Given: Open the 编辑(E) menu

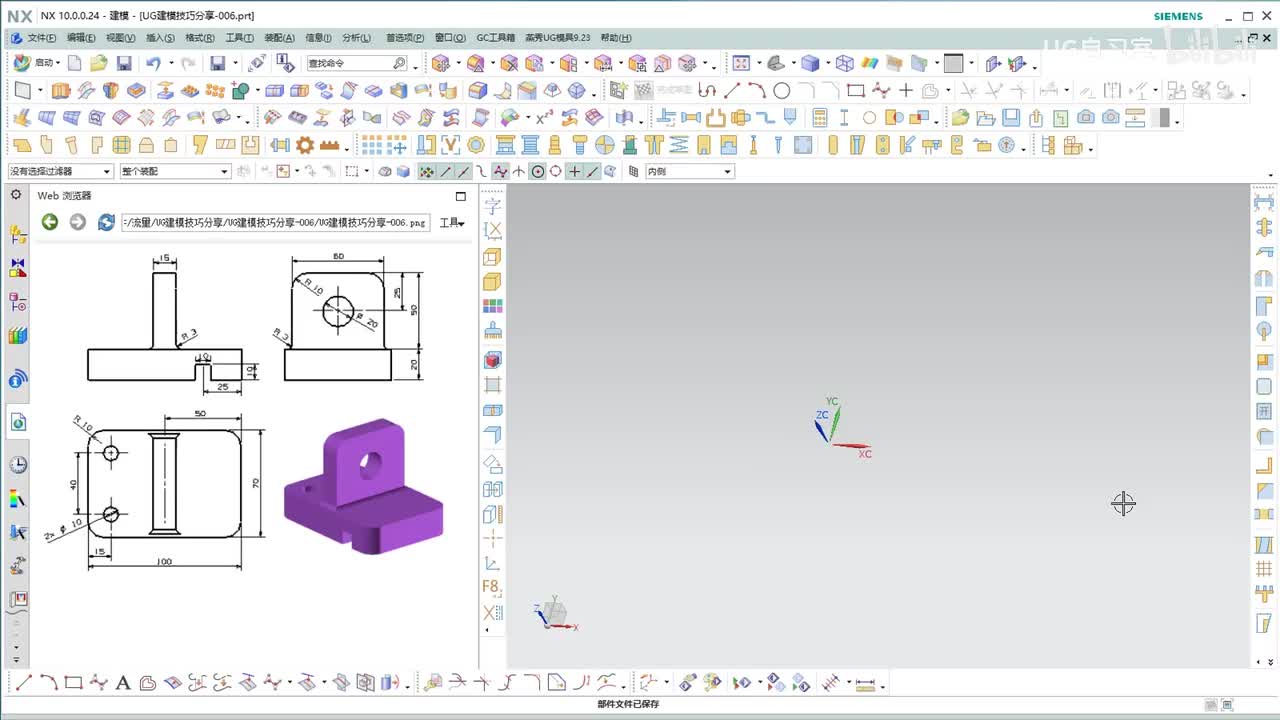Looking at the screenshot, I should (81, 38).
